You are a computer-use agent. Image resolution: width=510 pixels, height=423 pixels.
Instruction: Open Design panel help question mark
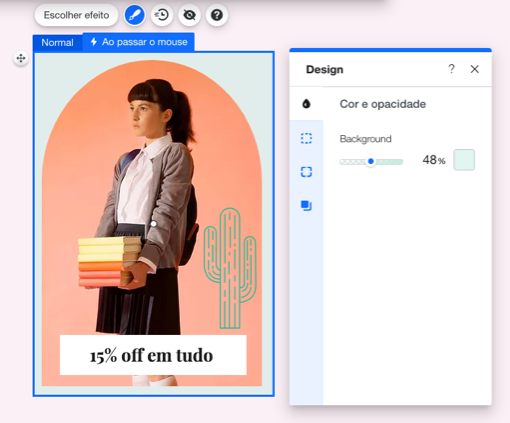(451, 69)
